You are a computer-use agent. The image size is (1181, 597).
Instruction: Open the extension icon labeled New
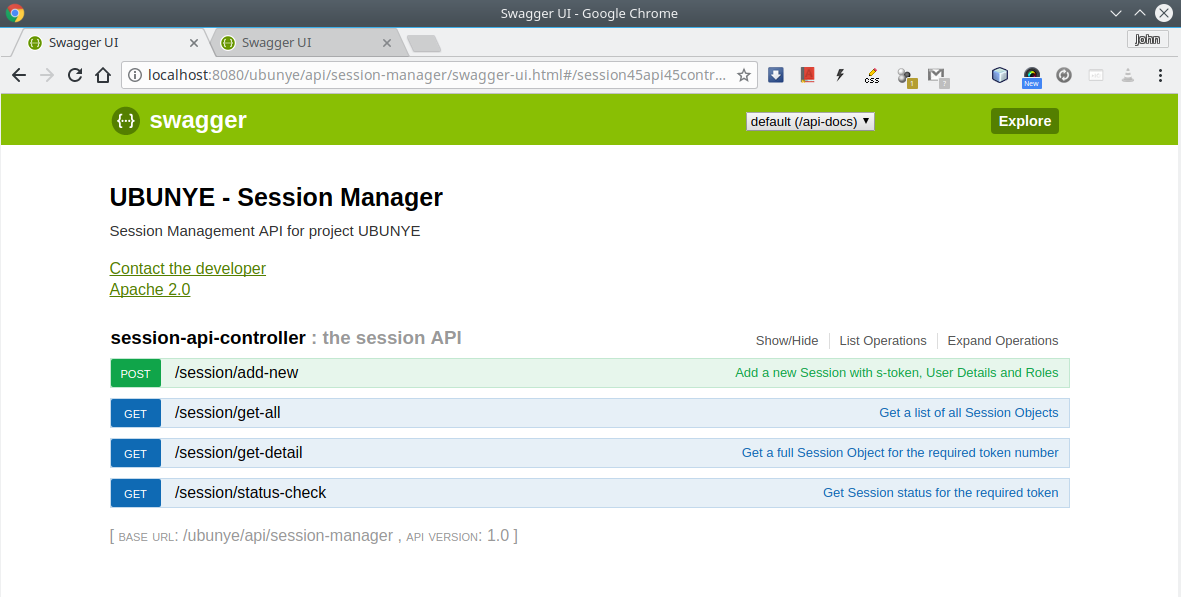coord(1031,75)
